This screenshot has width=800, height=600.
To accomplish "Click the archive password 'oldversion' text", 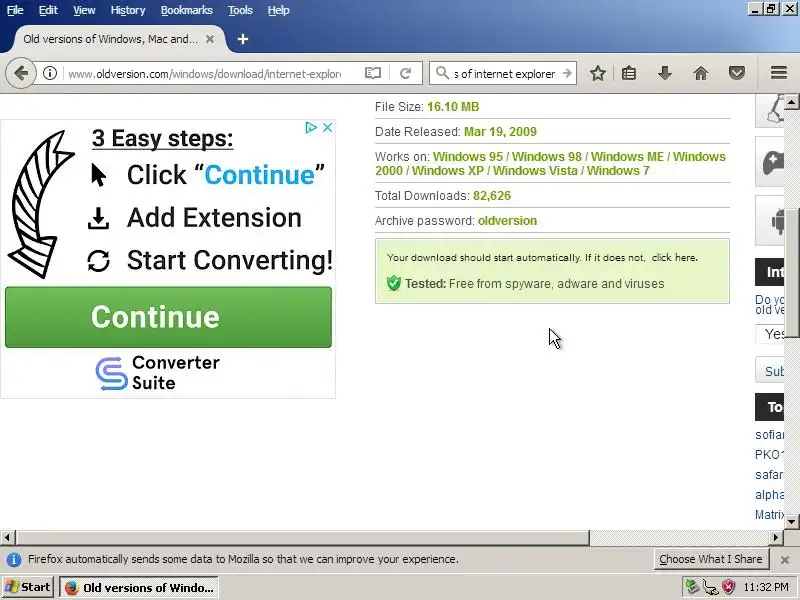I will [507, 221].
